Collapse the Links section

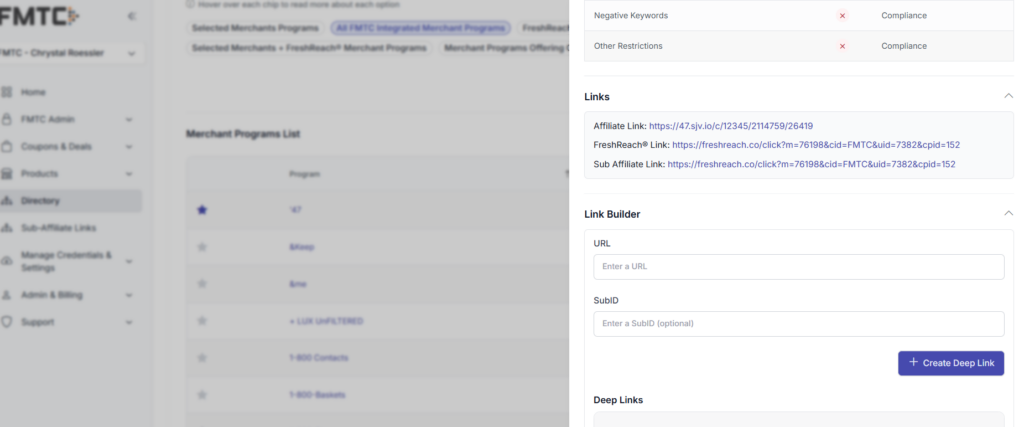click(x=1008, y=96)
